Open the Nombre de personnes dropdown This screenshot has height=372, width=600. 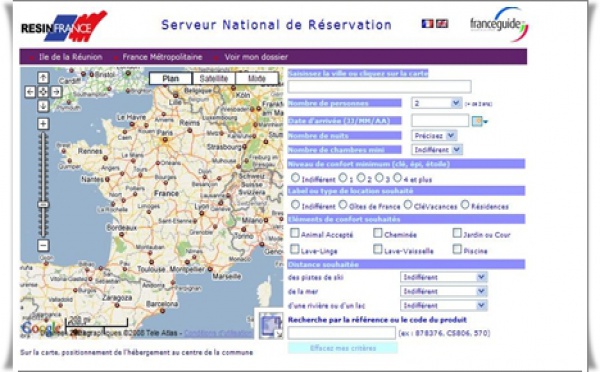point(437,103)
